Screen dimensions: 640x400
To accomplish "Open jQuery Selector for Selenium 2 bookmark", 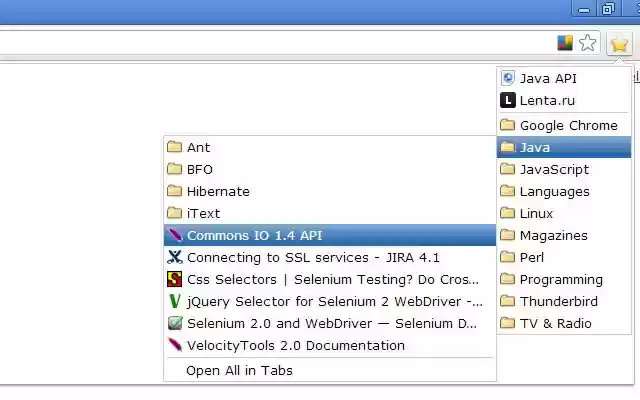I will 330,302.
